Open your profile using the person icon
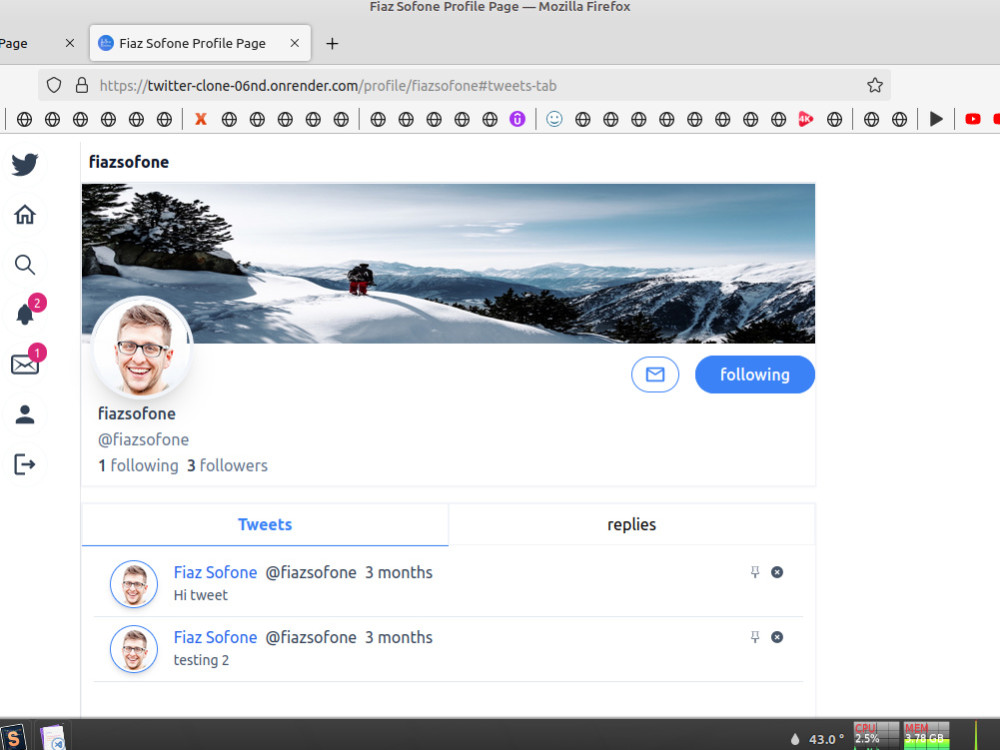Viewport: 1000px width, 750px height. click(x=24, y=414)
